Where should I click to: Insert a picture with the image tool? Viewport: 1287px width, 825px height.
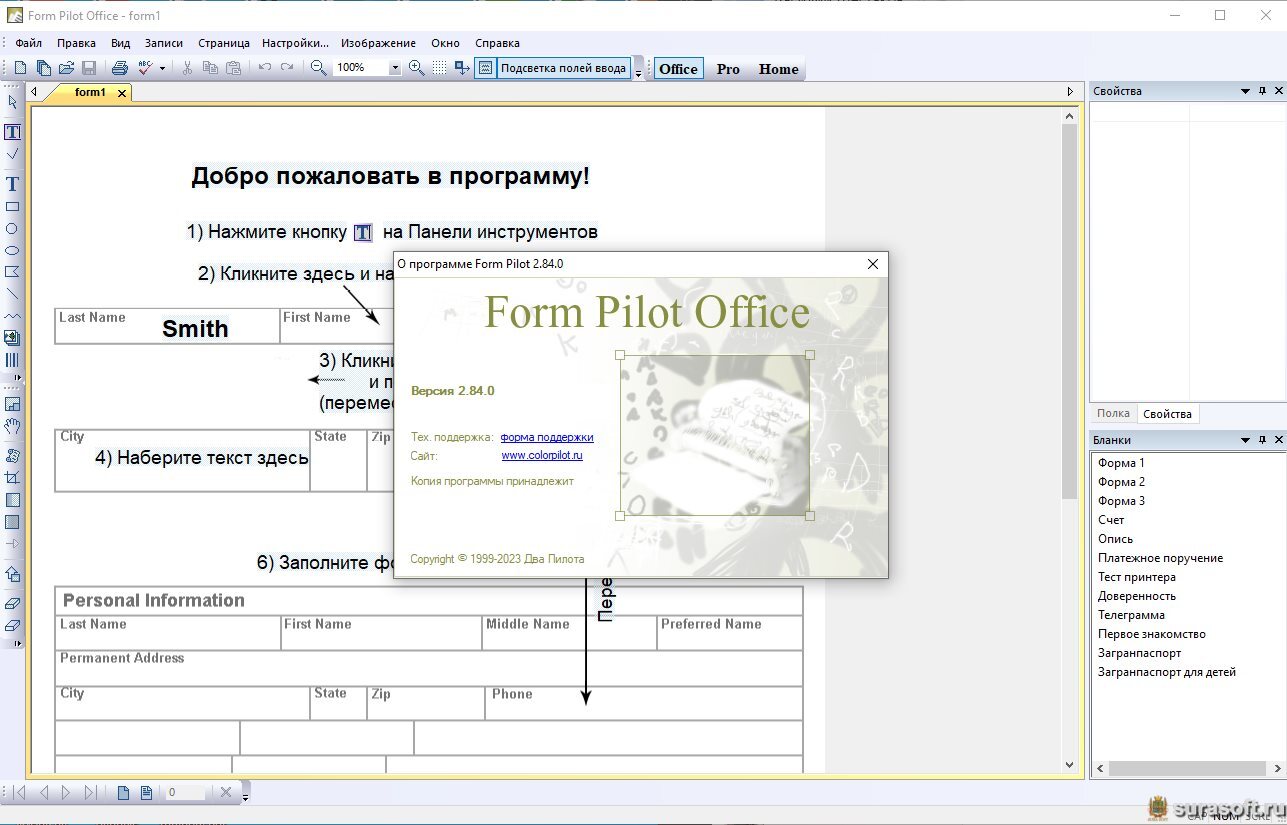pos(12,338)
